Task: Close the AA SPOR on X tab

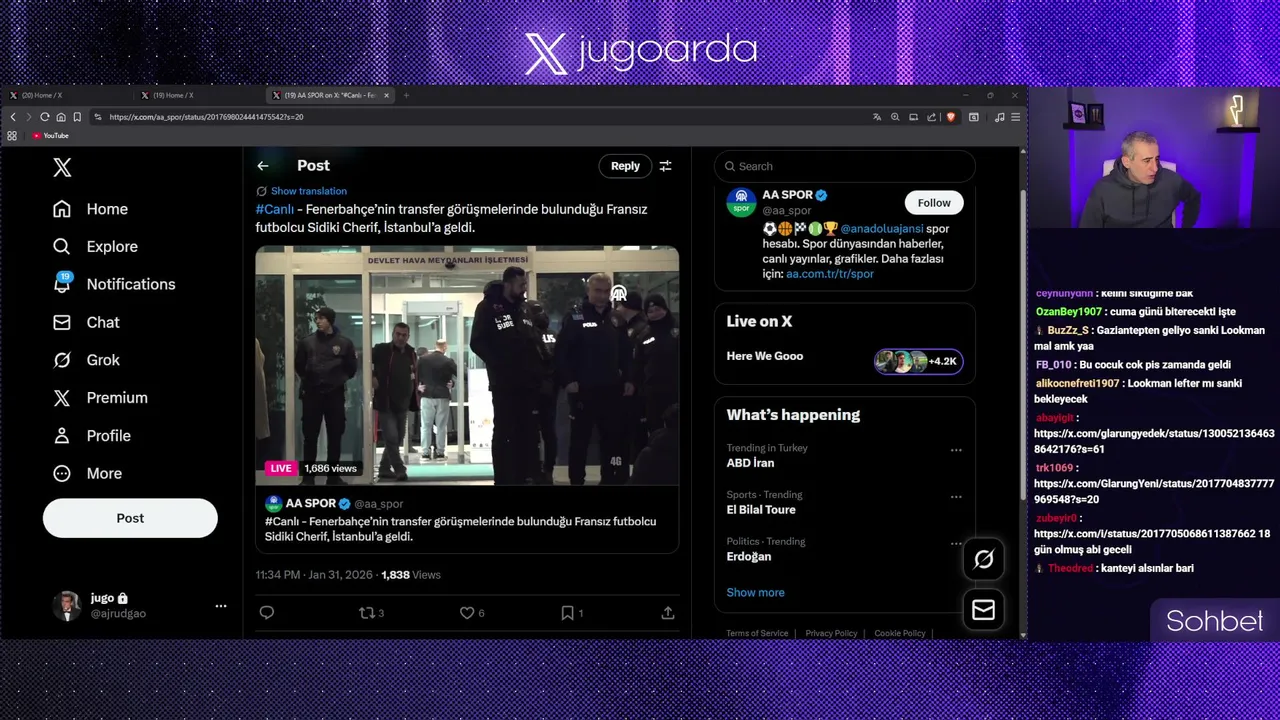Action: point(386,95)
